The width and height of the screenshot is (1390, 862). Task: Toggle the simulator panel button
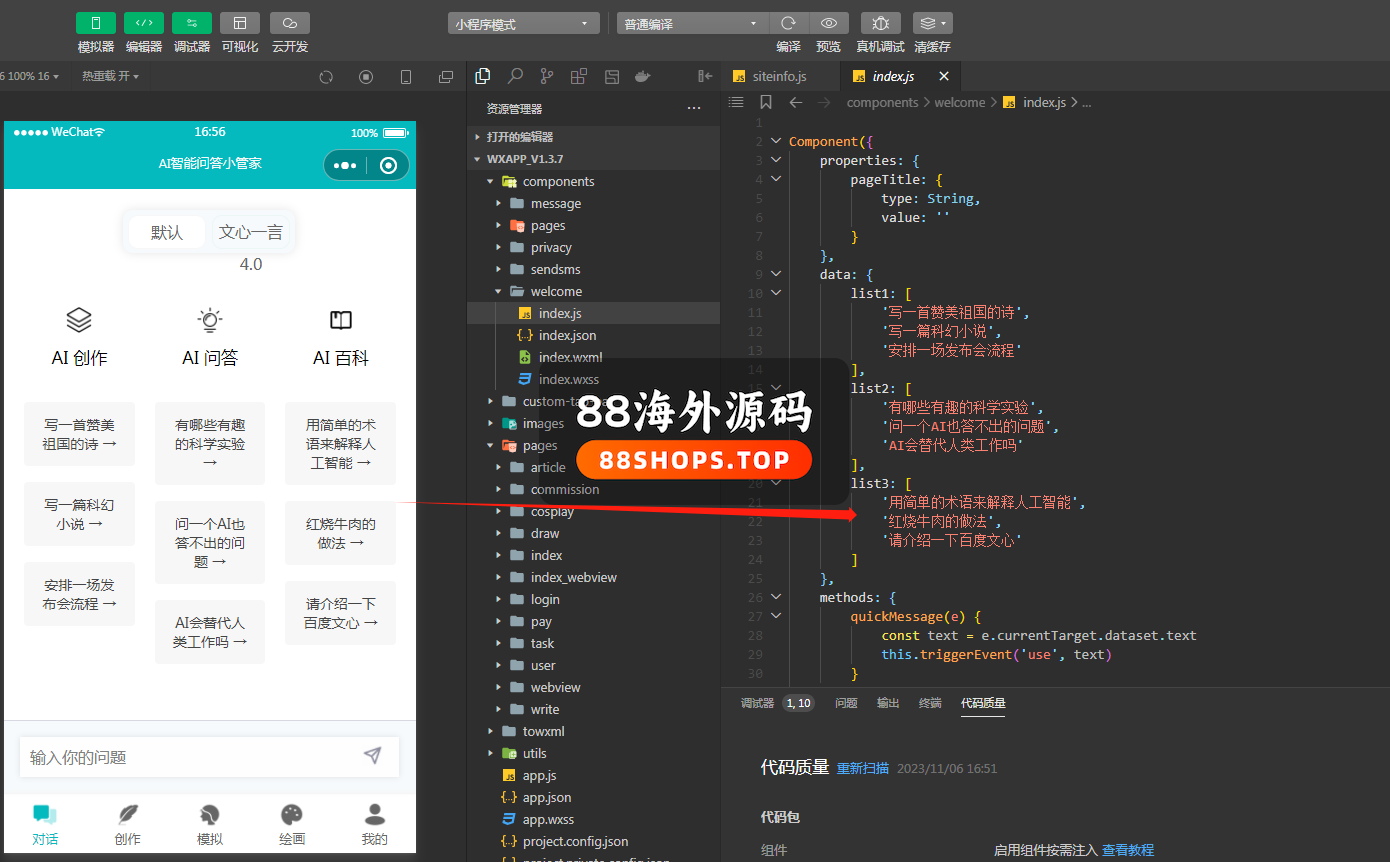pyautogui.click(x=96, y=23)
